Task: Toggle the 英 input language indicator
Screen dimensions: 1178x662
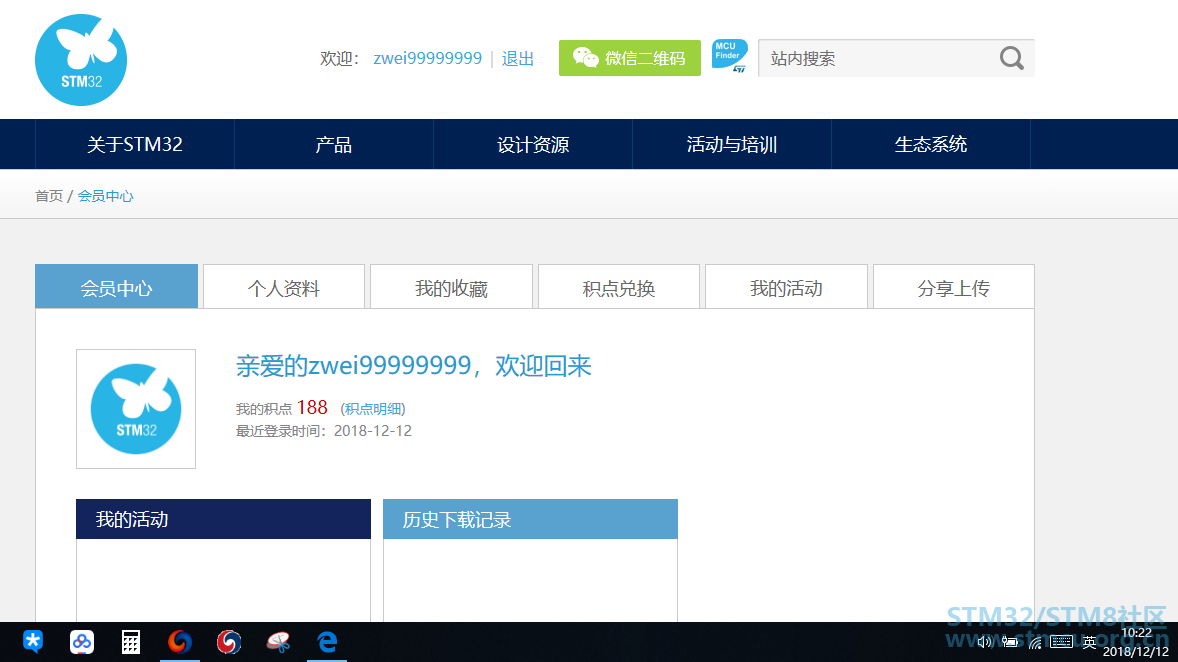Action: click(1089, 642)
